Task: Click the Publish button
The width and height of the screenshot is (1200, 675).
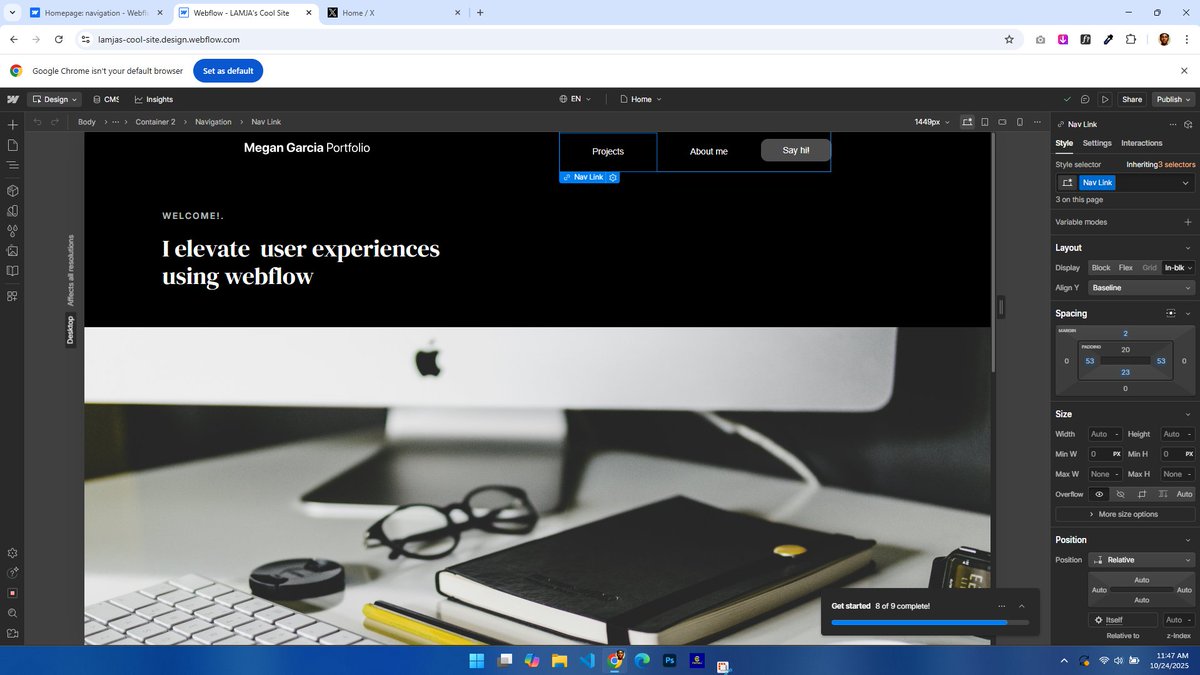Action: (x=1173, y=99)
